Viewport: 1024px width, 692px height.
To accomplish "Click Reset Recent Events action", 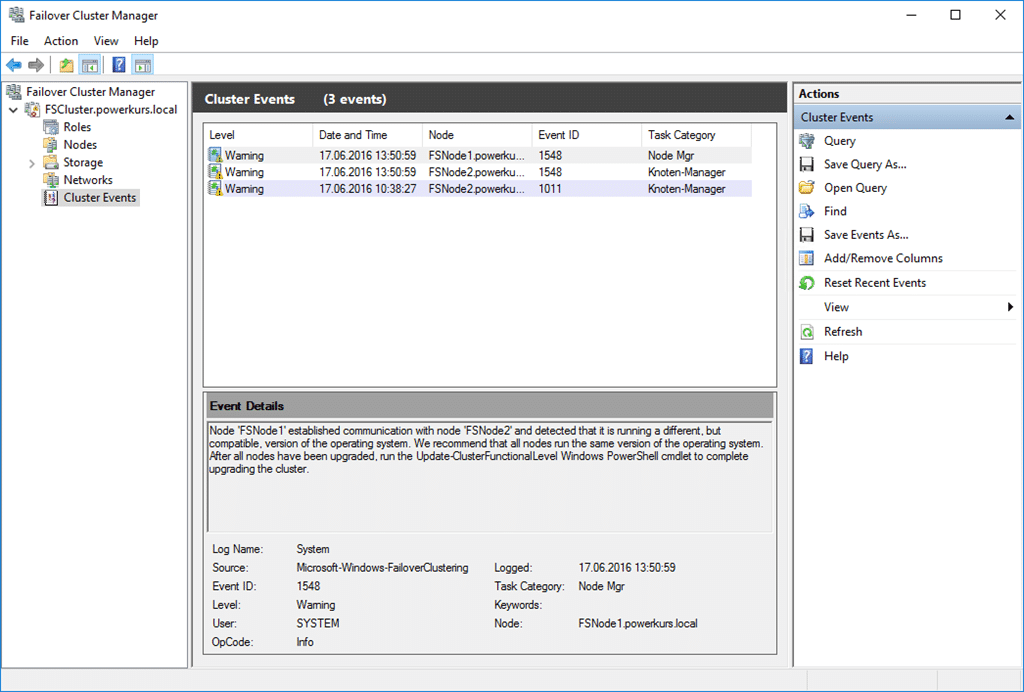I will [875, 283].
